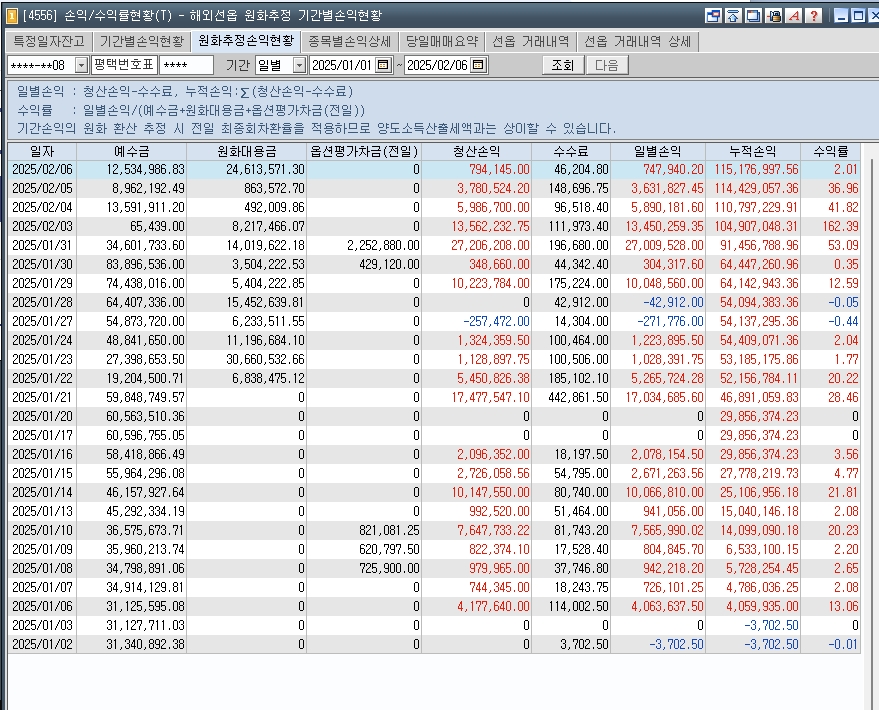879x710 pixels.
Task: Click the end date field 2025/02/06
Action: 437,66
